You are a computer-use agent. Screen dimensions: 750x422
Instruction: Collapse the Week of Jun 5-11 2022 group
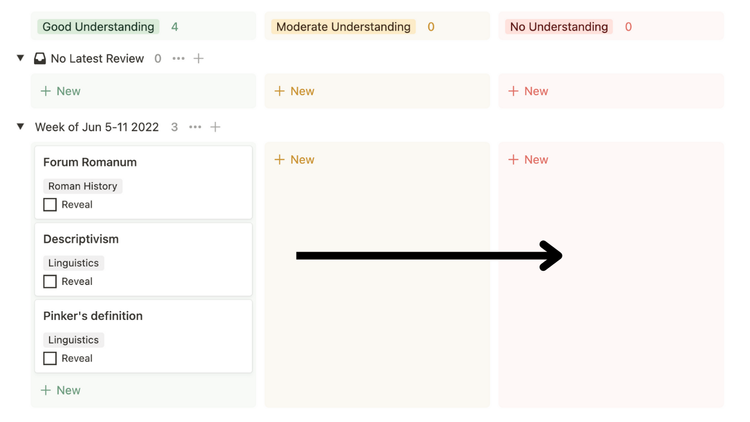point(20,127)
